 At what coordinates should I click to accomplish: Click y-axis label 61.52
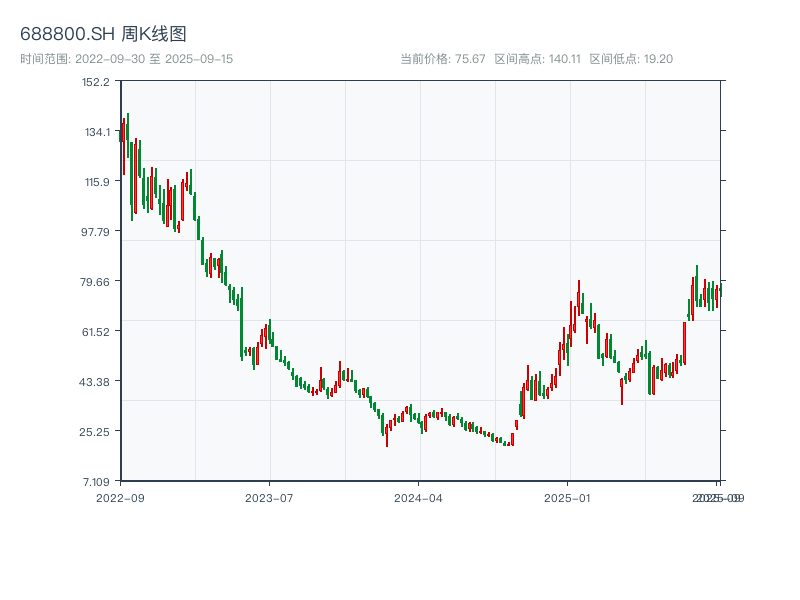pyautogui.click(x=96, y=332)
